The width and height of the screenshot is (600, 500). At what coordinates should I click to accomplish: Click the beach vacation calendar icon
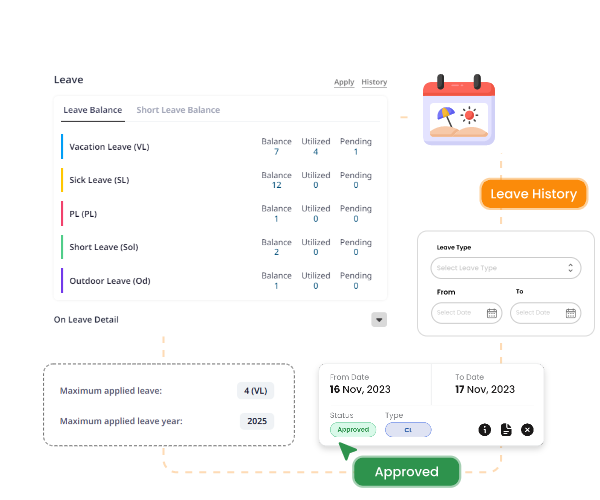point(459,110)
